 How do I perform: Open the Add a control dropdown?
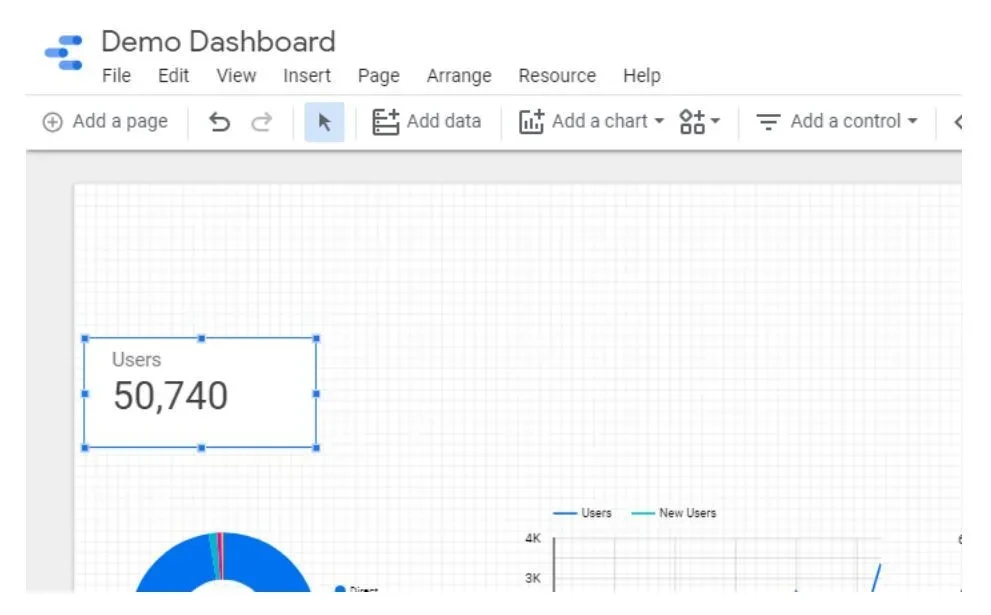coord(837,121)
